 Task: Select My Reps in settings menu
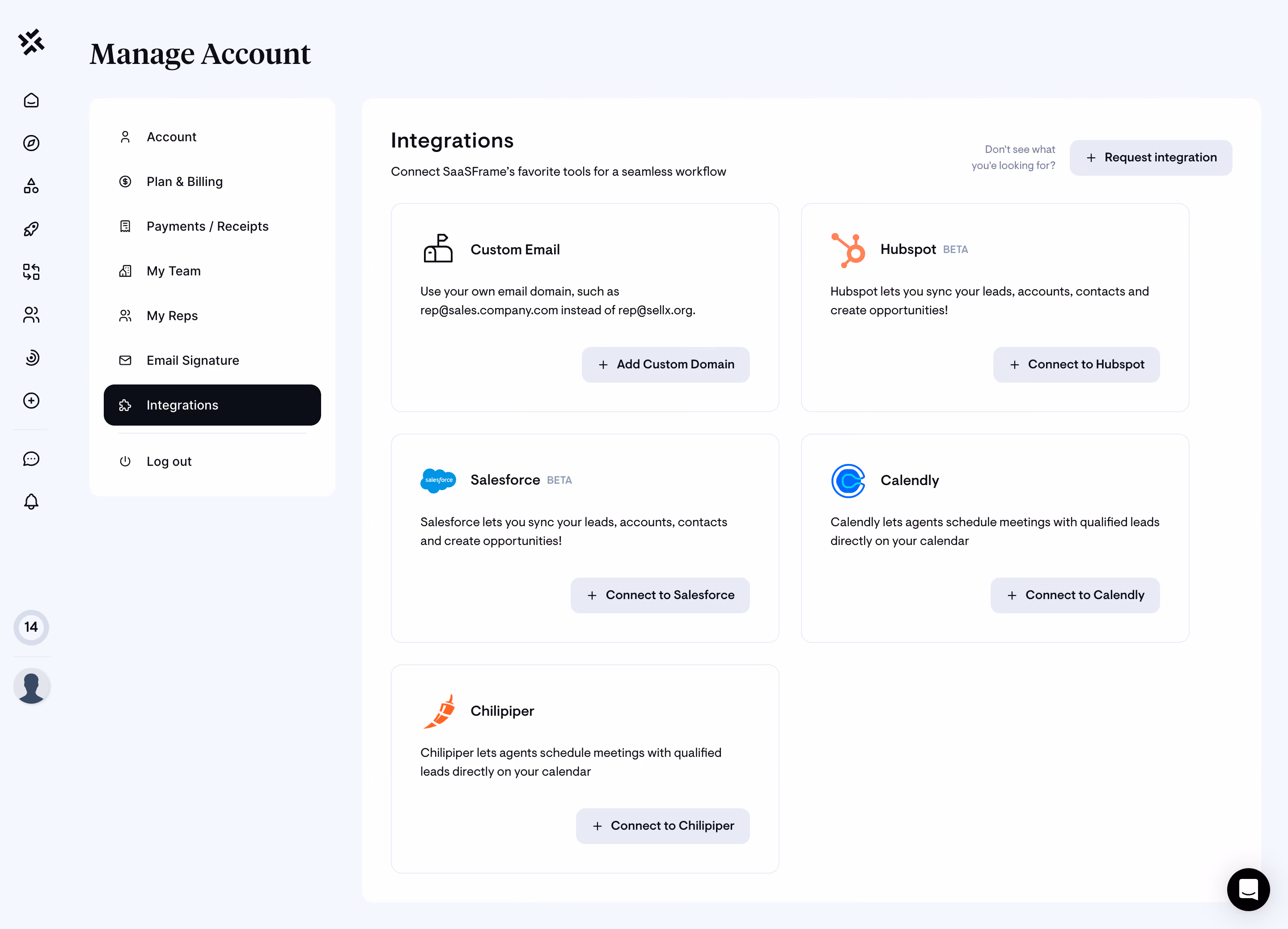(x=212, y=316)
